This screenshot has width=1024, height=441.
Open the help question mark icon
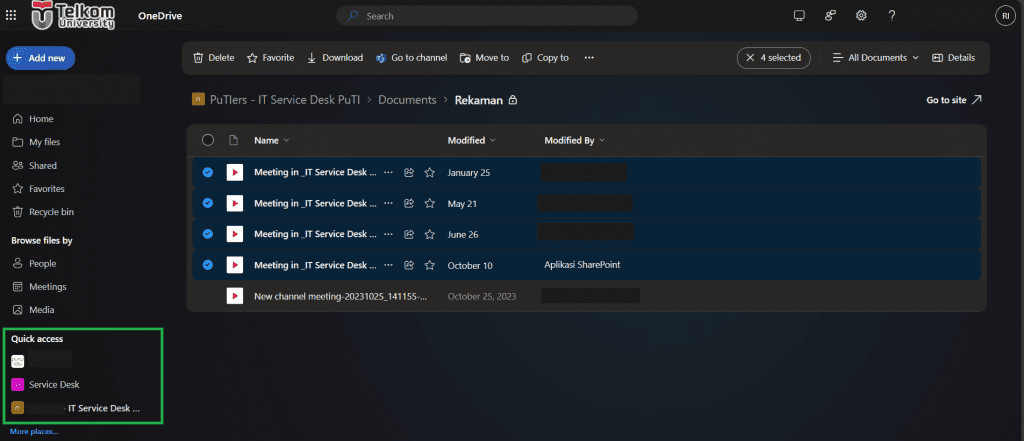[892, 16]
